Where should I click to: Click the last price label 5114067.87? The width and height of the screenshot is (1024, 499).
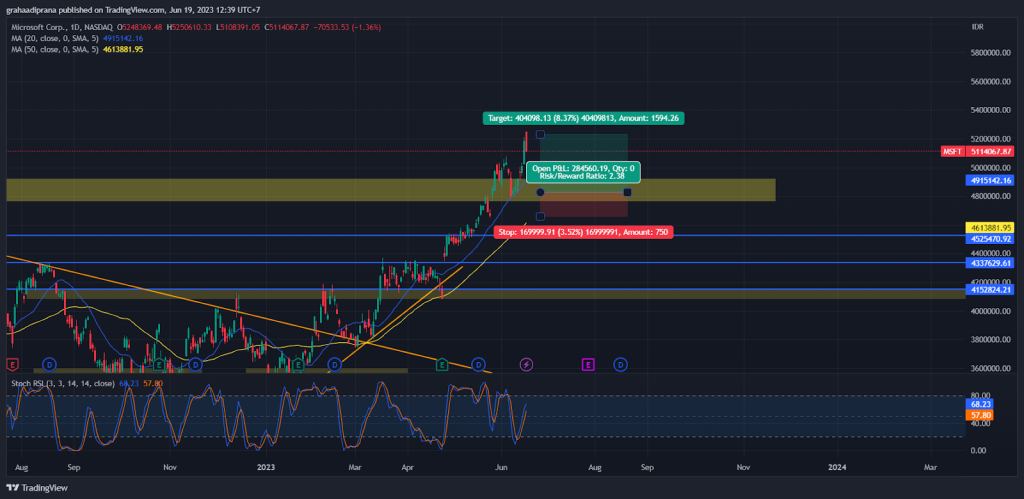991,152
